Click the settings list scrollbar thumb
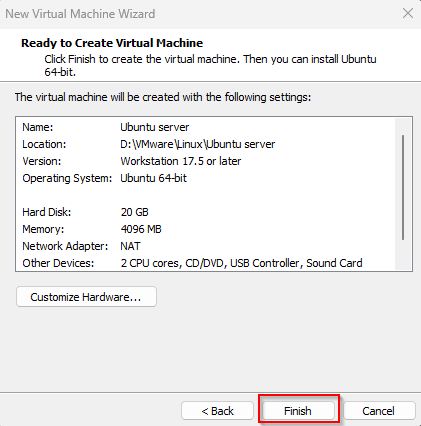Screen dimensions: 421x426 pos(403,187)
